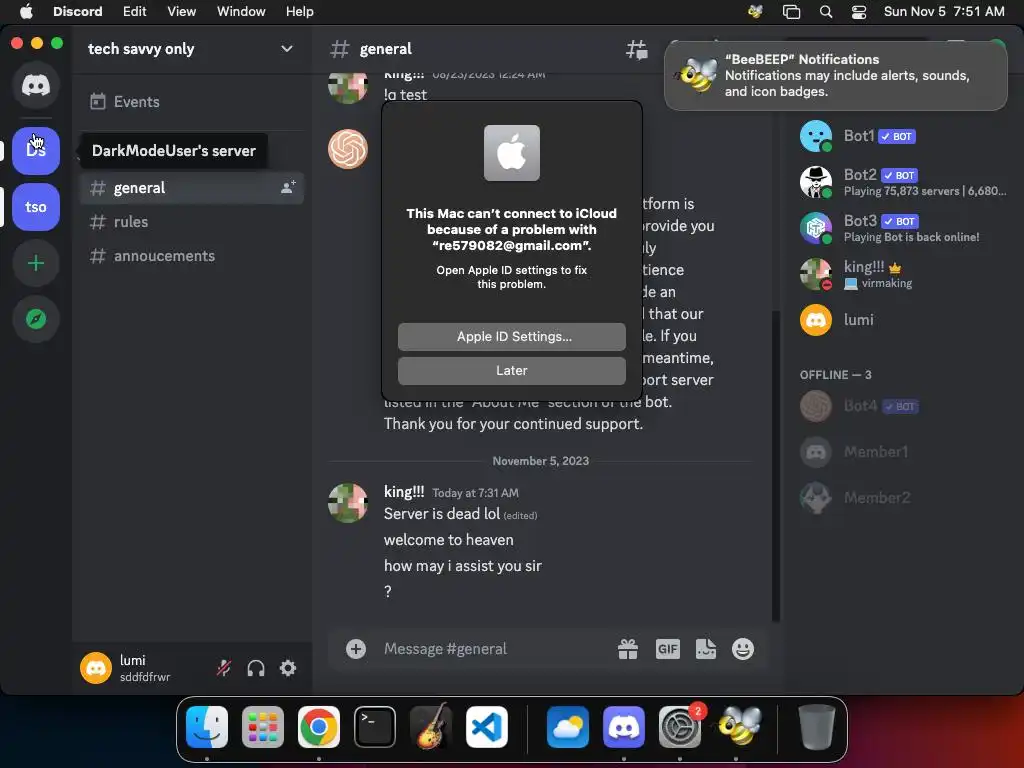Screen dimensions: 1024x768
Task: Open Weather app from the Dock
Action: (568, 727)
